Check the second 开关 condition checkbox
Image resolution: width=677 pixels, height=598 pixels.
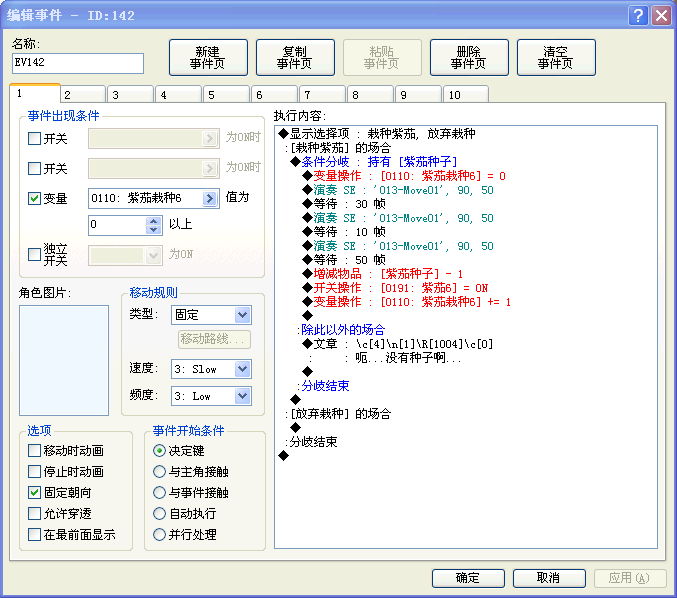pyautogui.click(x=34, y=168)
